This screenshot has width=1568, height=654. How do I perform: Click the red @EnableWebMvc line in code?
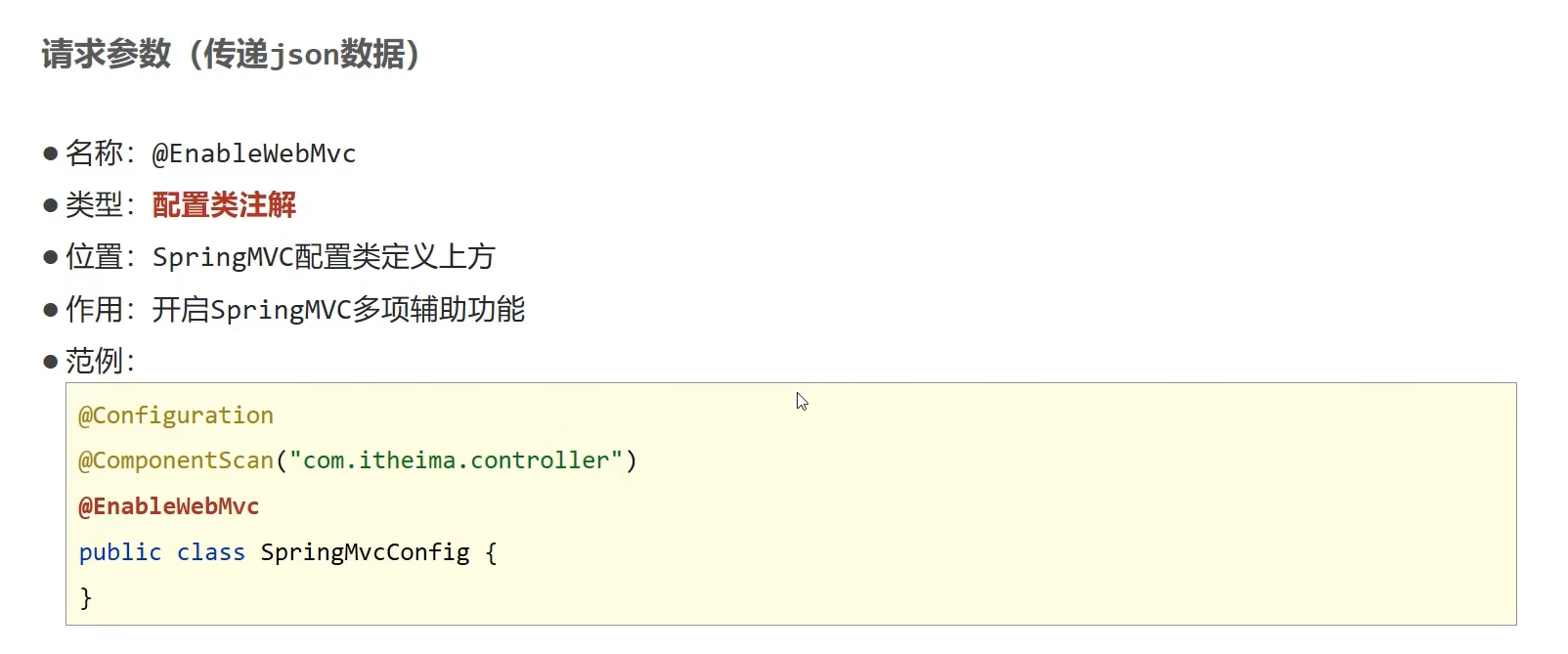[169, 506]
